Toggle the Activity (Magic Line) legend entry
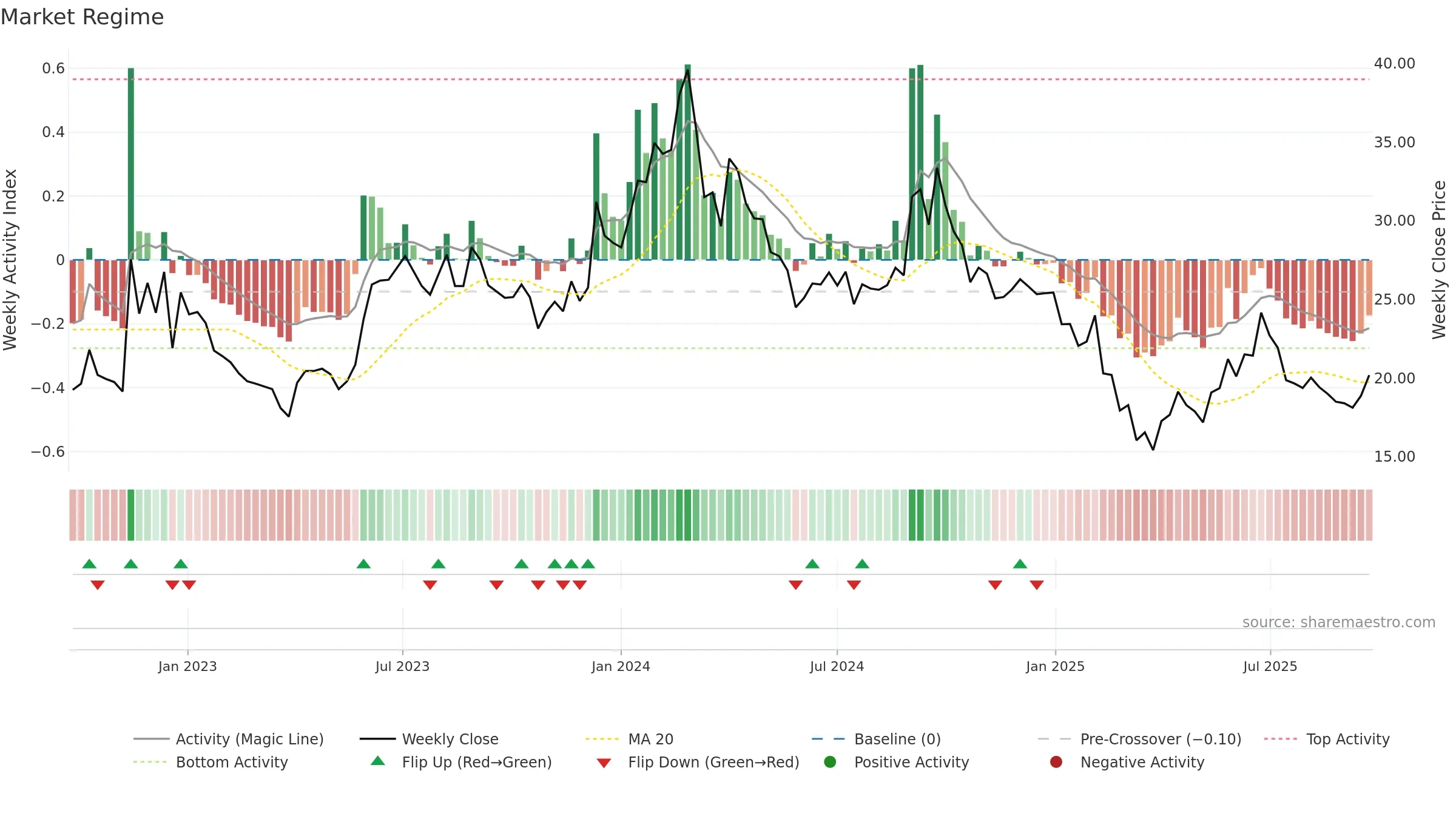The image size is (1456, 819). pos(229,739)
